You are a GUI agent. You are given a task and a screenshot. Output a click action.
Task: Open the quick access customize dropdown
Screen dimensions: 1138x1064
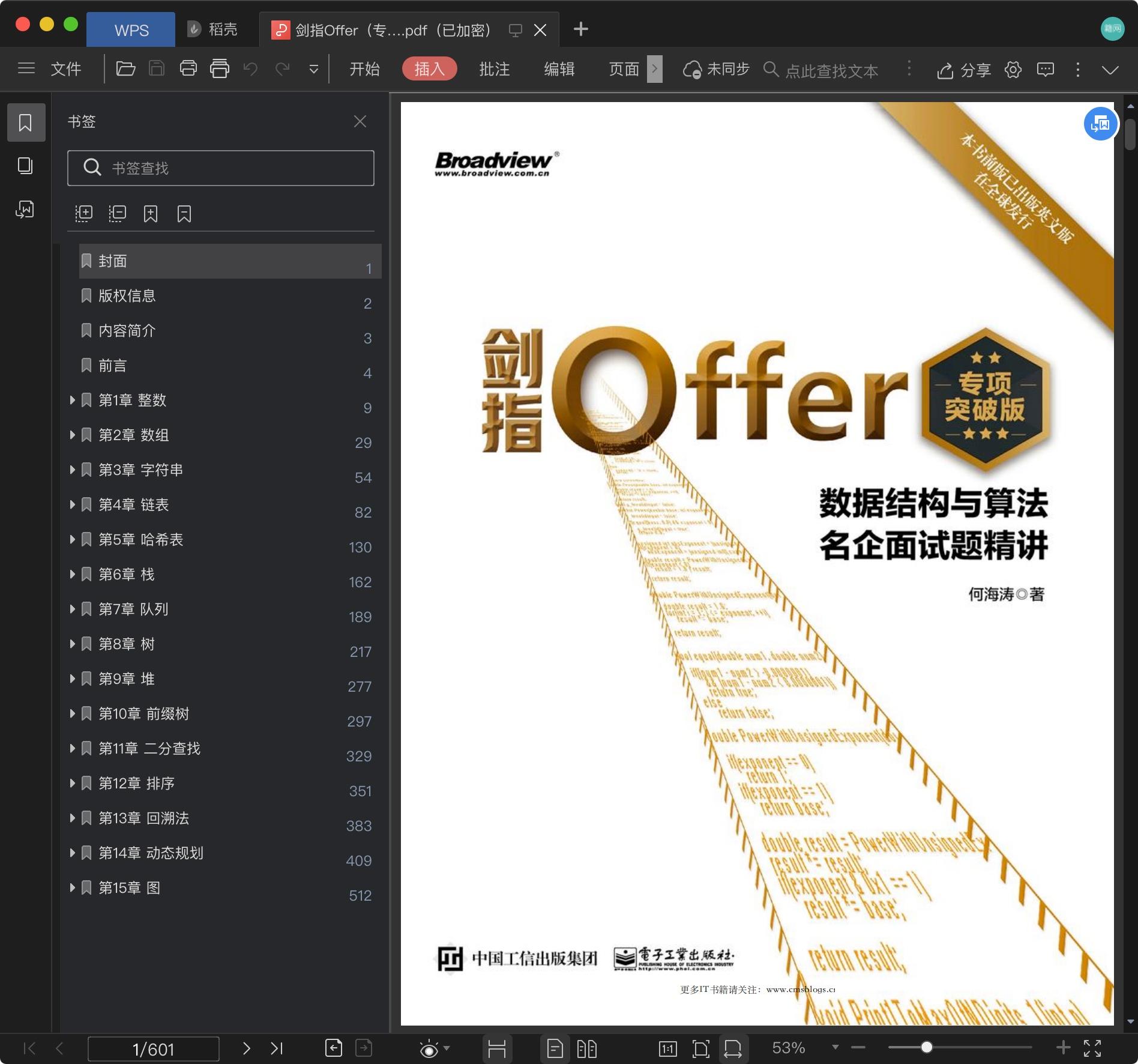(313, 70)
